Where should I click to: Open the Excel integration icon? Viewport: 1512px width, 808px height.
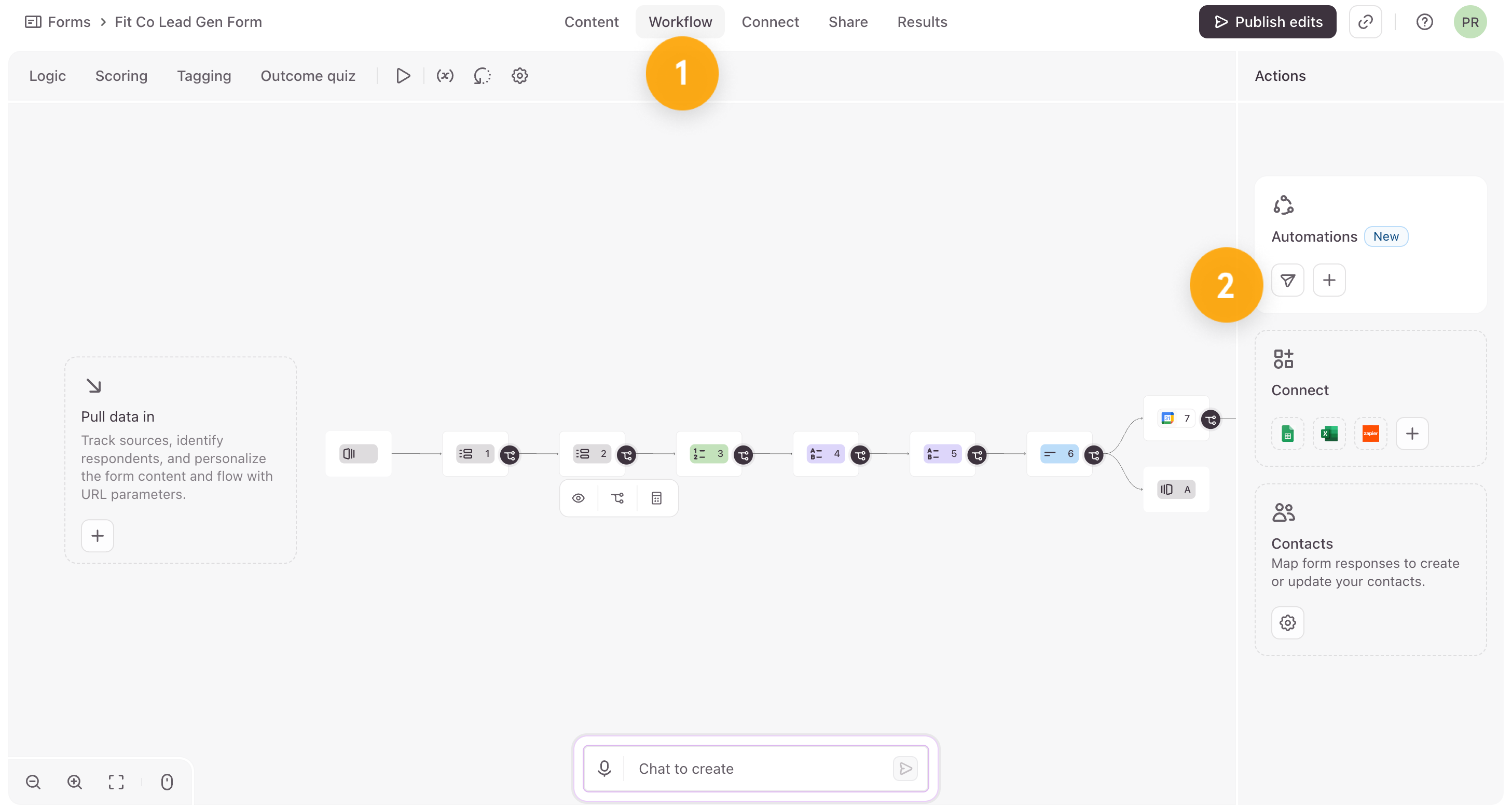[x=1329, y=434]
